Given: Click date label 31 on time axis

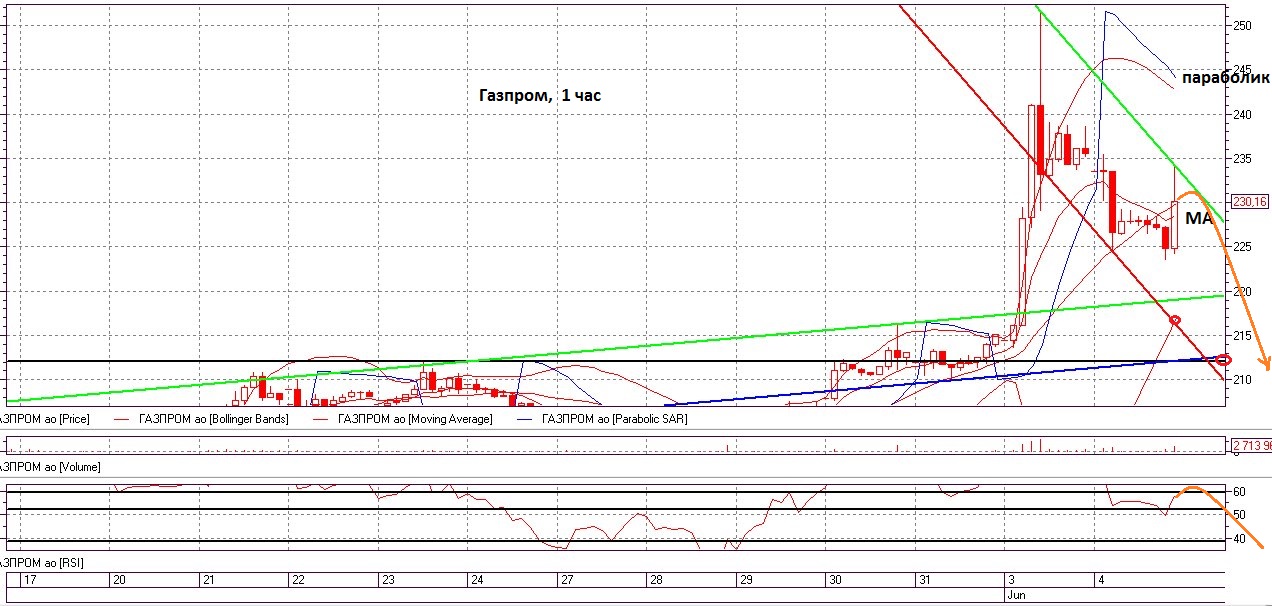Looking at the screenshot, I should click(x=924, y=580).
